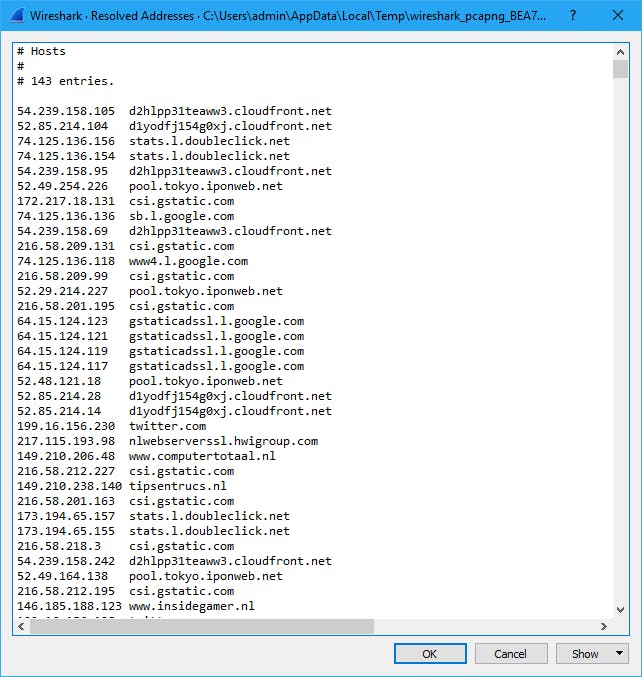Select the 54.239.158.95 cloudfront entry
This screenshot has width=642, height=677.
(x=174, y=171)
